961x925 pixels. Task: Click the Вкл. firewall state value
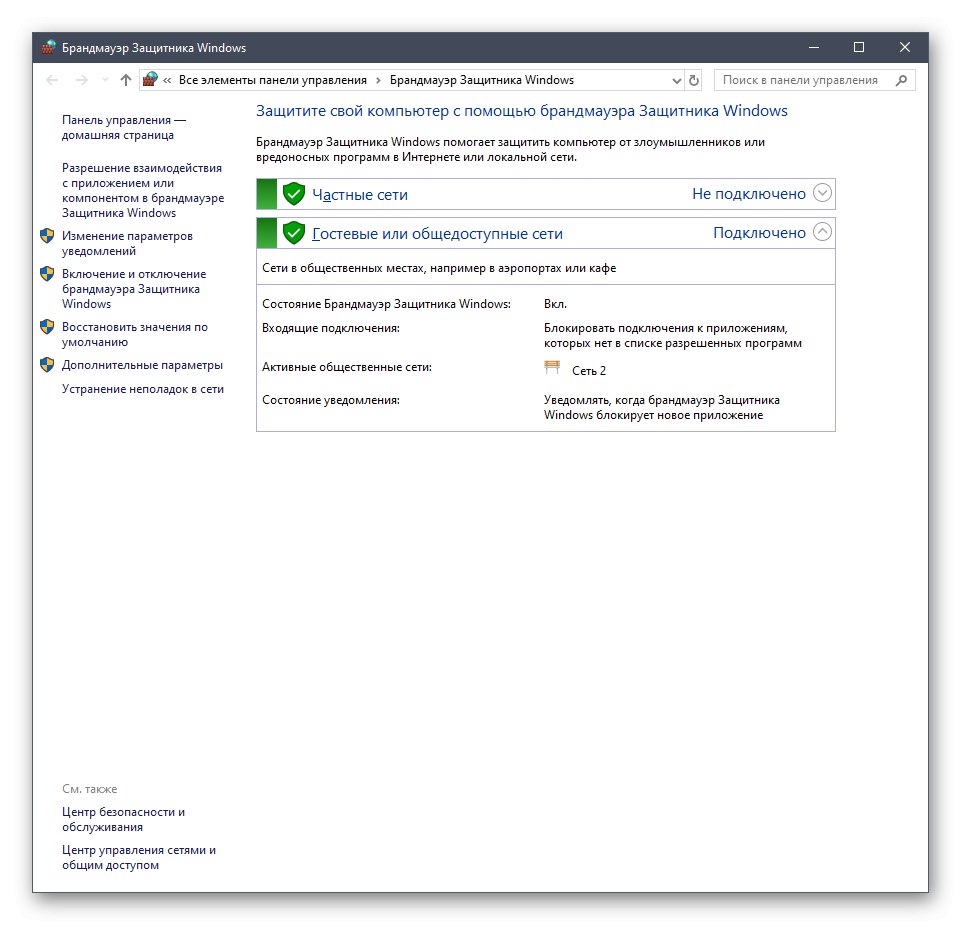pos(555,304)
